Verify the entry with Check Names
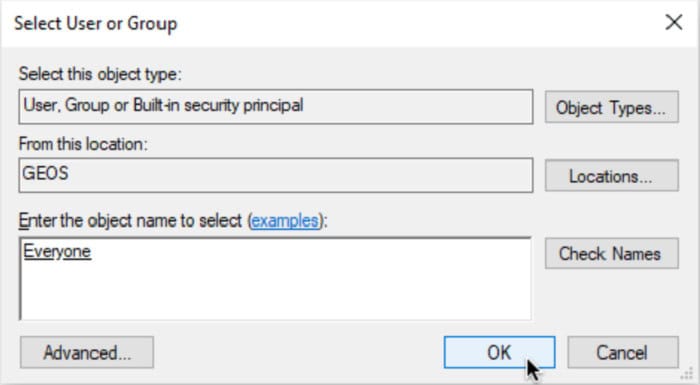700x385 pixels. point(612,253)
